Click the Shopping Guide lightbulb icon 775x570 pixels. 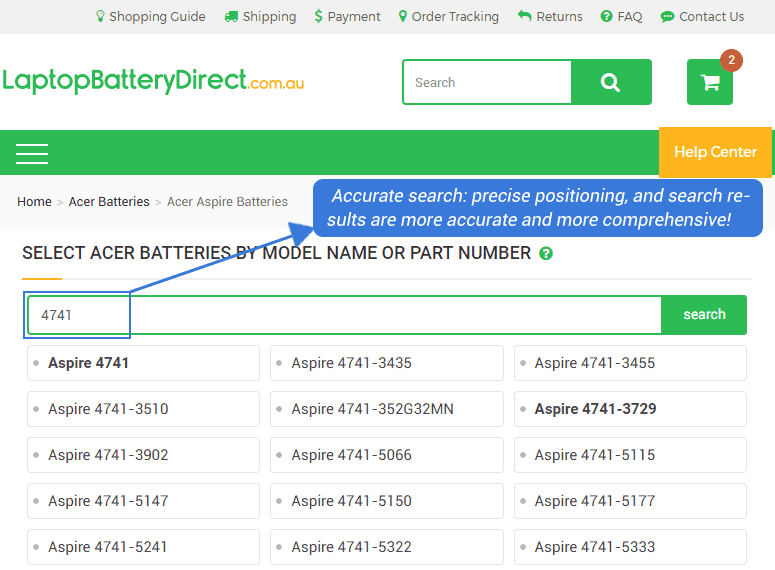[100, 16]
